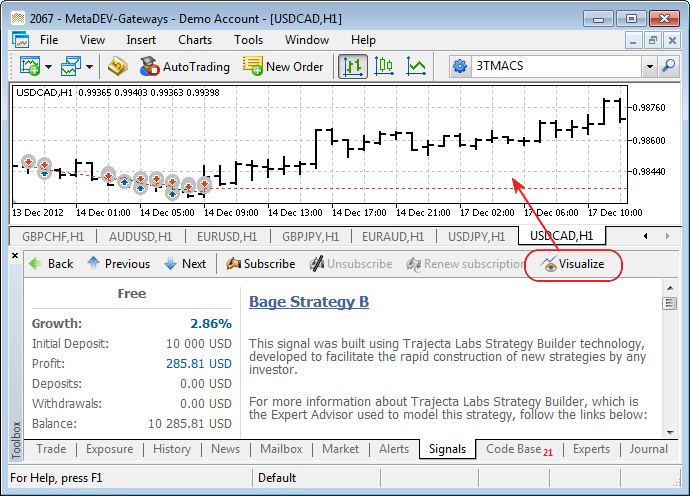Viewport: 690px width, 496px height.
Task: Open the Charts menu
Action: click(195, 40)
